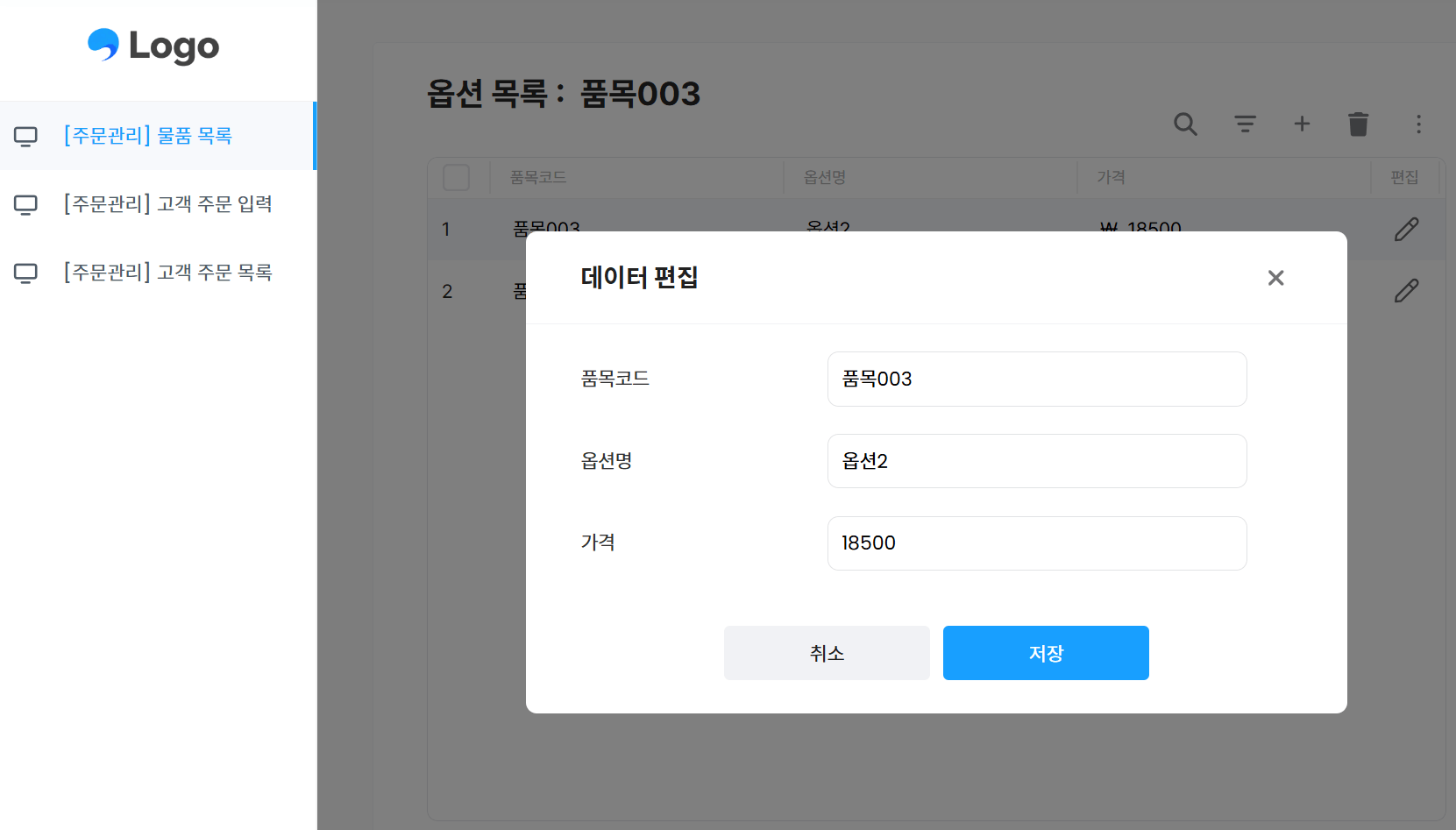
Task: Open [주문관리] 물품 목록 menu item
Action: coord(147,136)
